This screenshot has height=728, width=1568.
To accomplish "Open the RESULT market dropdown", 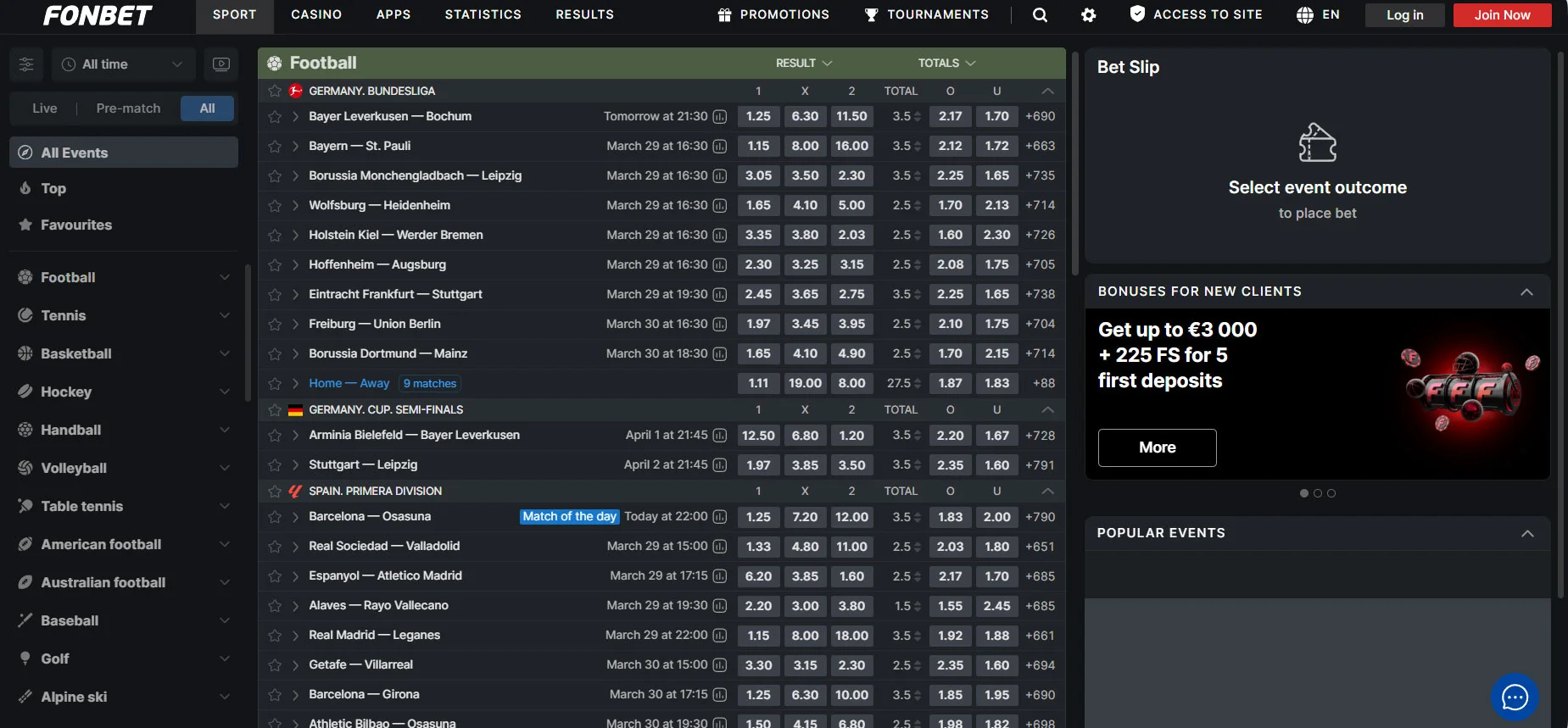I will (x=804, y=64).
